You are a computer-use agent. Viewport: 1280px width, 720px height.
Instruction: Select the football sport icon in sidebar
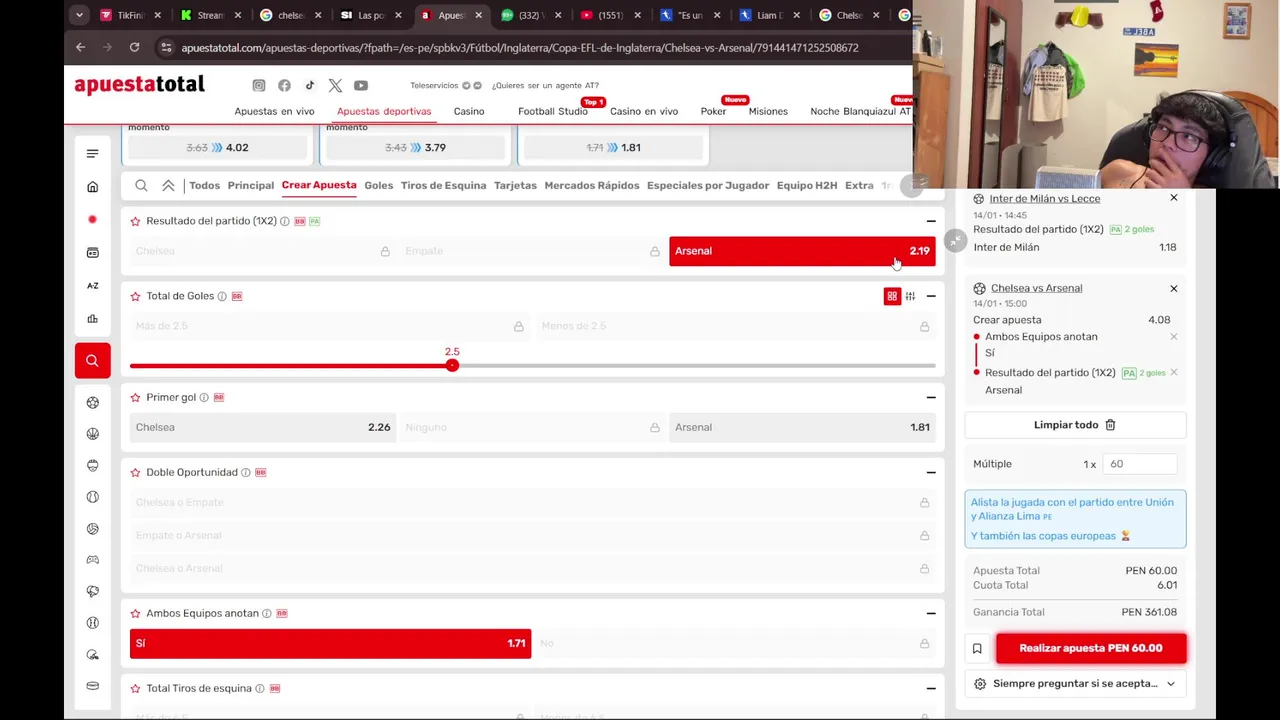pos(92,402)
